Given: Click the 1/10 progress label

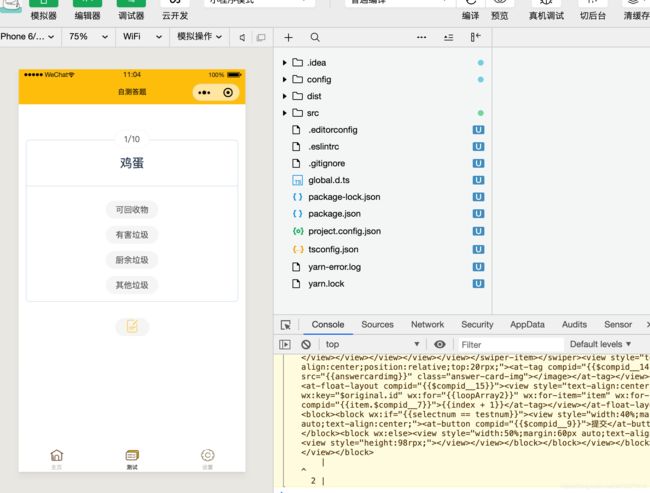Looking at the screenshot, I should (x=132, y=139).
